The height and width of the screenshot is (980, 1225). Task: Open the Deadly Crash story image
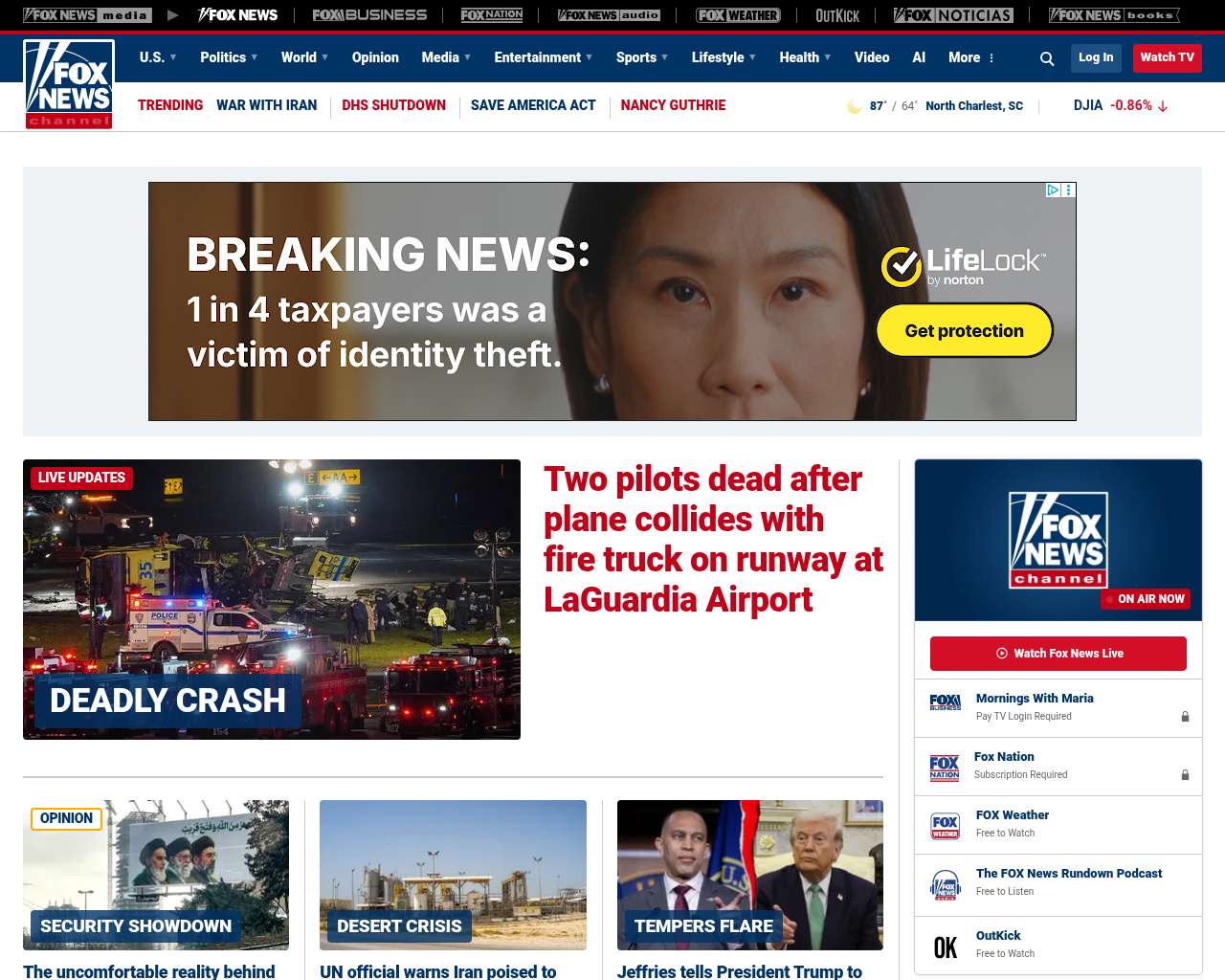click(x=272, y=599)
